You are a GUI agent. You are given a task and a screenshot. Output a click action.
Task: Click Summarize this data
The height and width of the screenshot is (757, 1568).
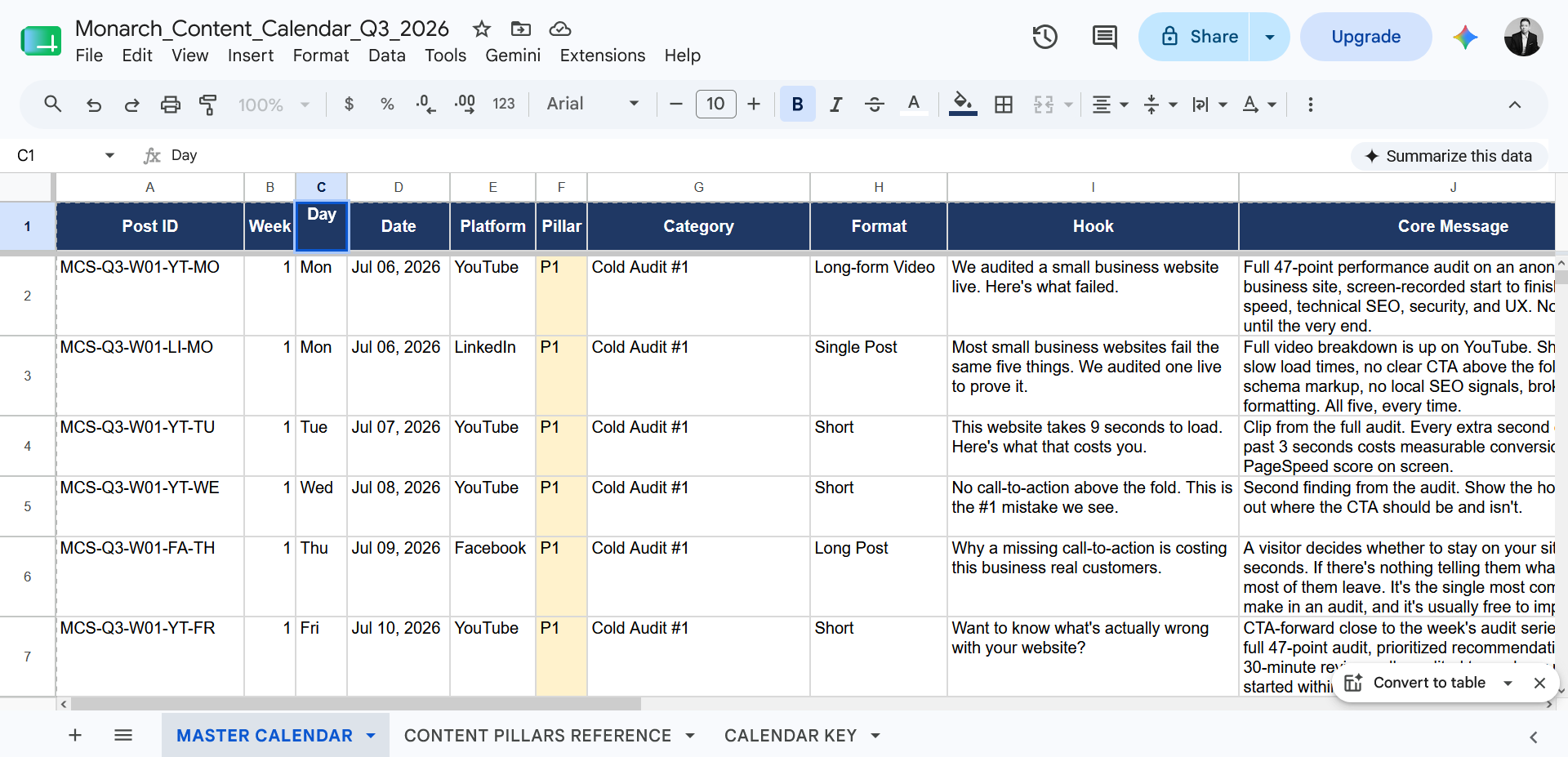click(1449, 156)
